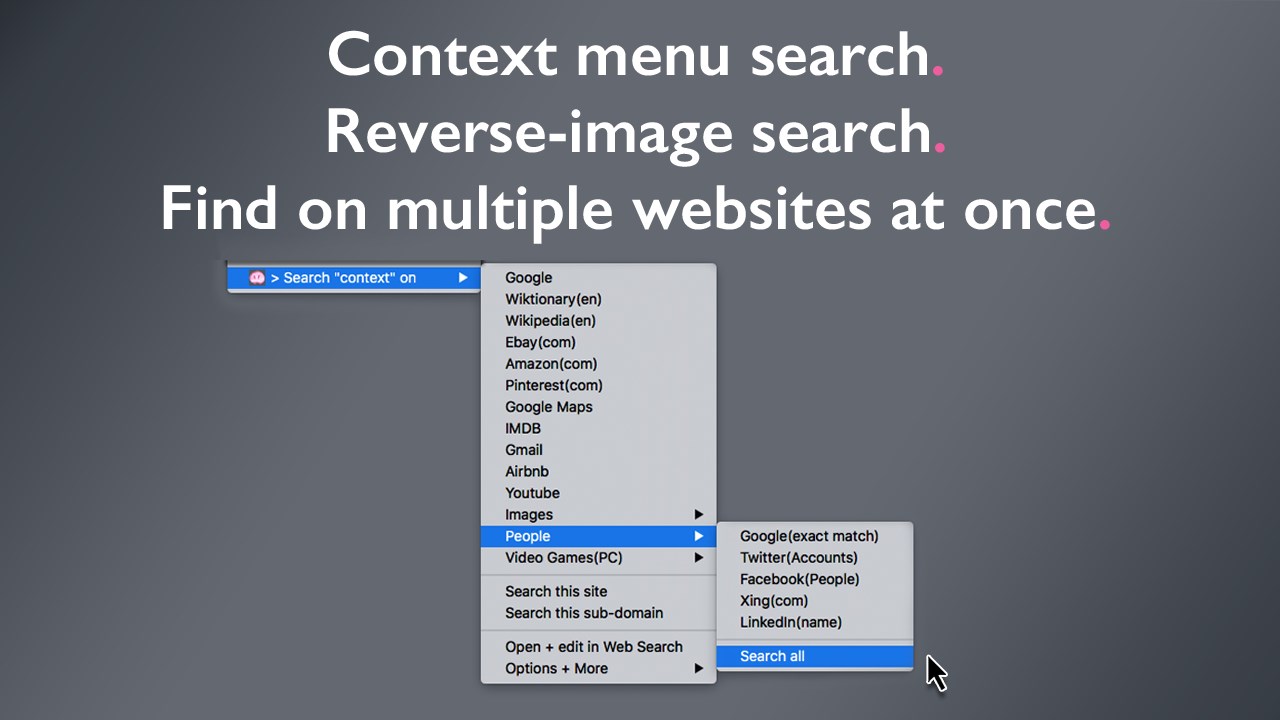Select Amazon(com) entry
Screen dimensions: 1280x720
[598, 364]
